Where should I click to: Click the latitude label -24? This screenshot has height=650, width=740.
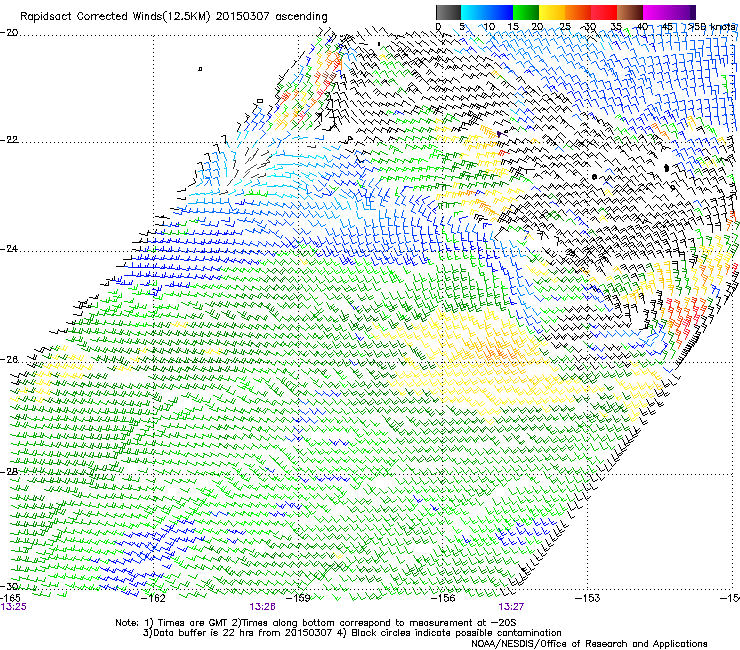9,249
